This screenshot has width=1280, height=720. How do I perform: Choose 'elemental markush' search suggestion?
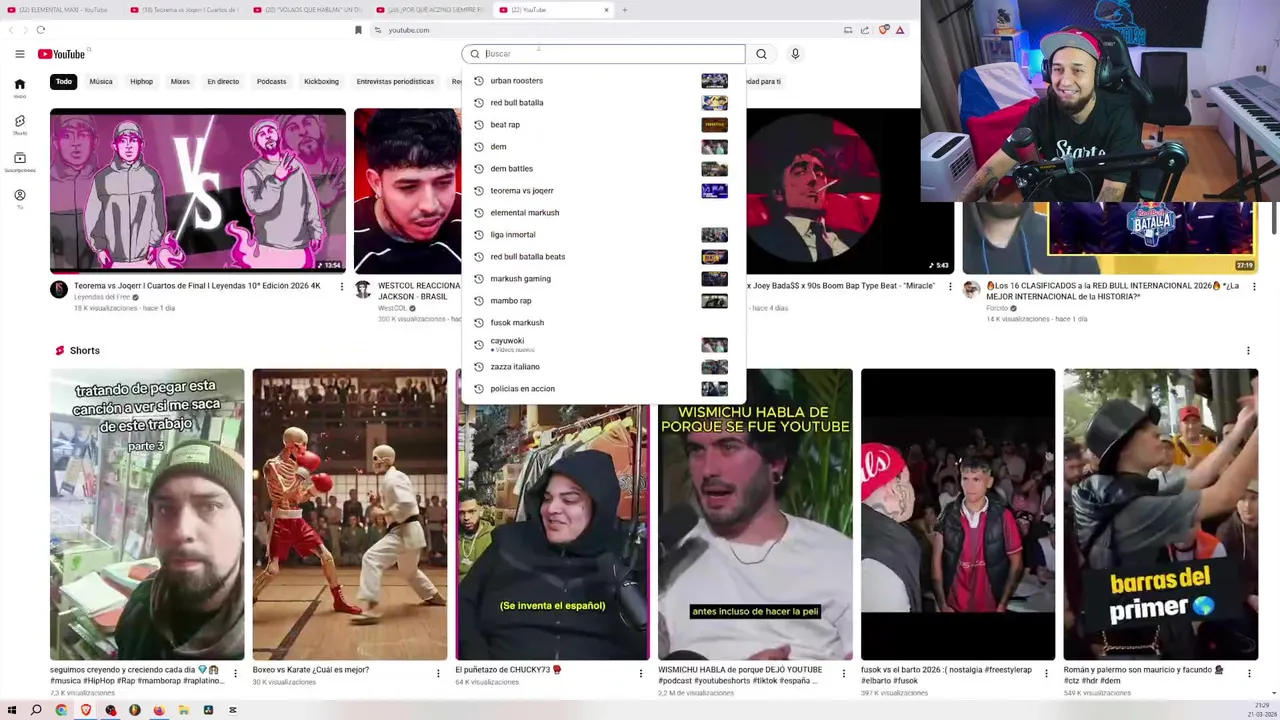[x=602, y=213]
